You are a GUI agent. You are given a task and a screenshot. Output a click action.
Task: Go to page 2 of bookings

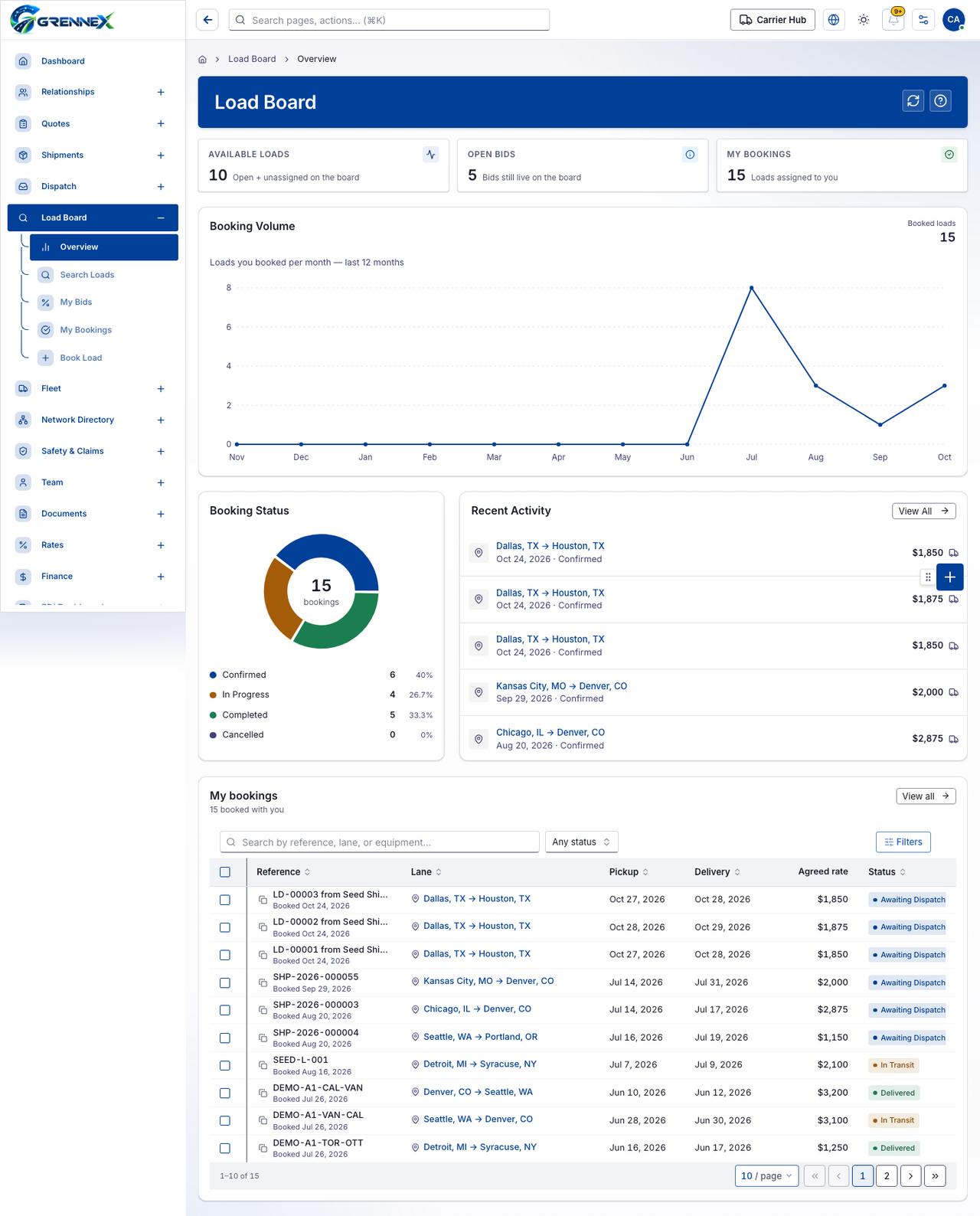click(x=887, y=1175)
